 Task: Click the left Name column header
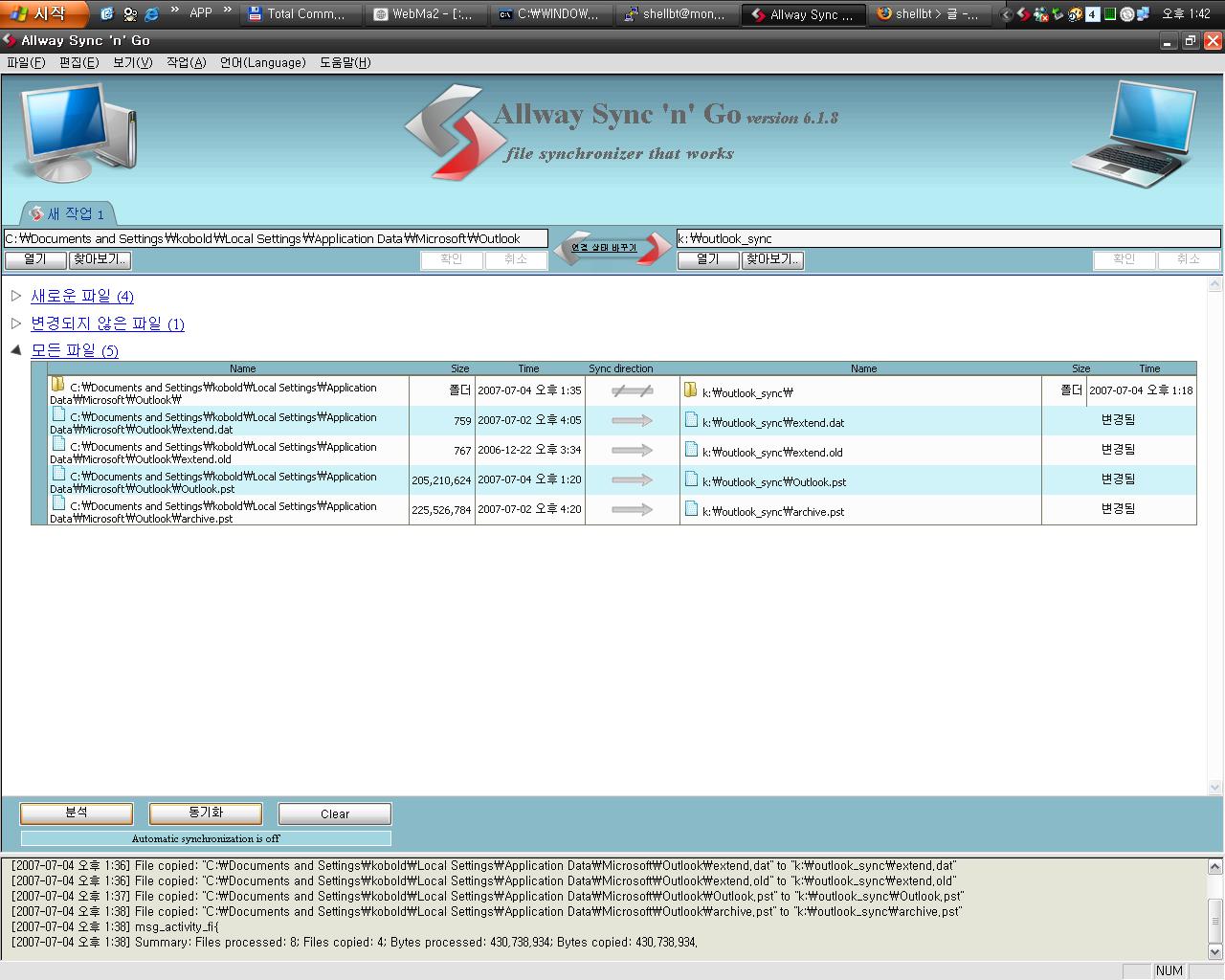tap(242, 368)
